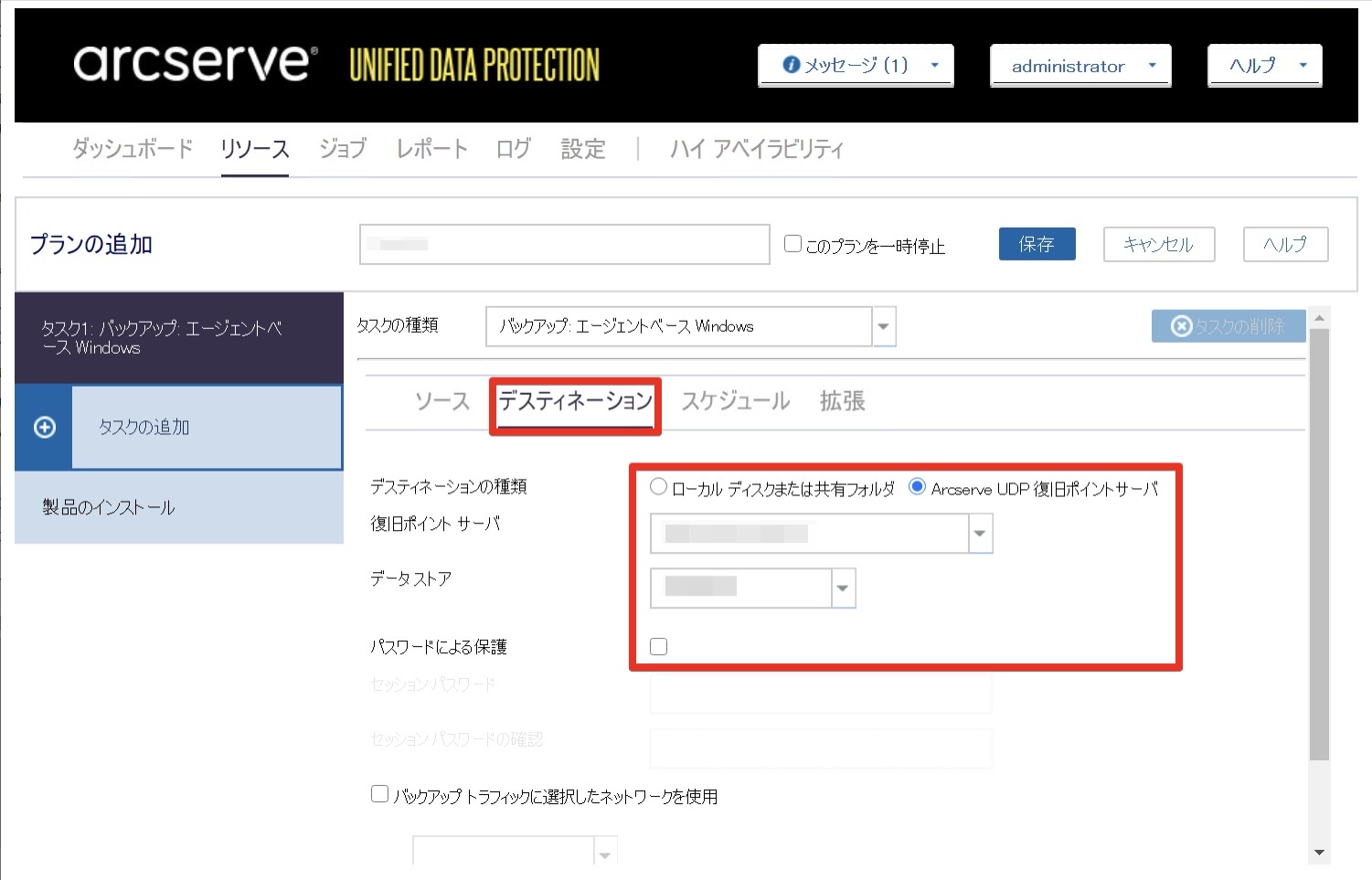Open the ダッシュボード menu tab
This screenshot has height=880, width=1372.
[133, 149]
